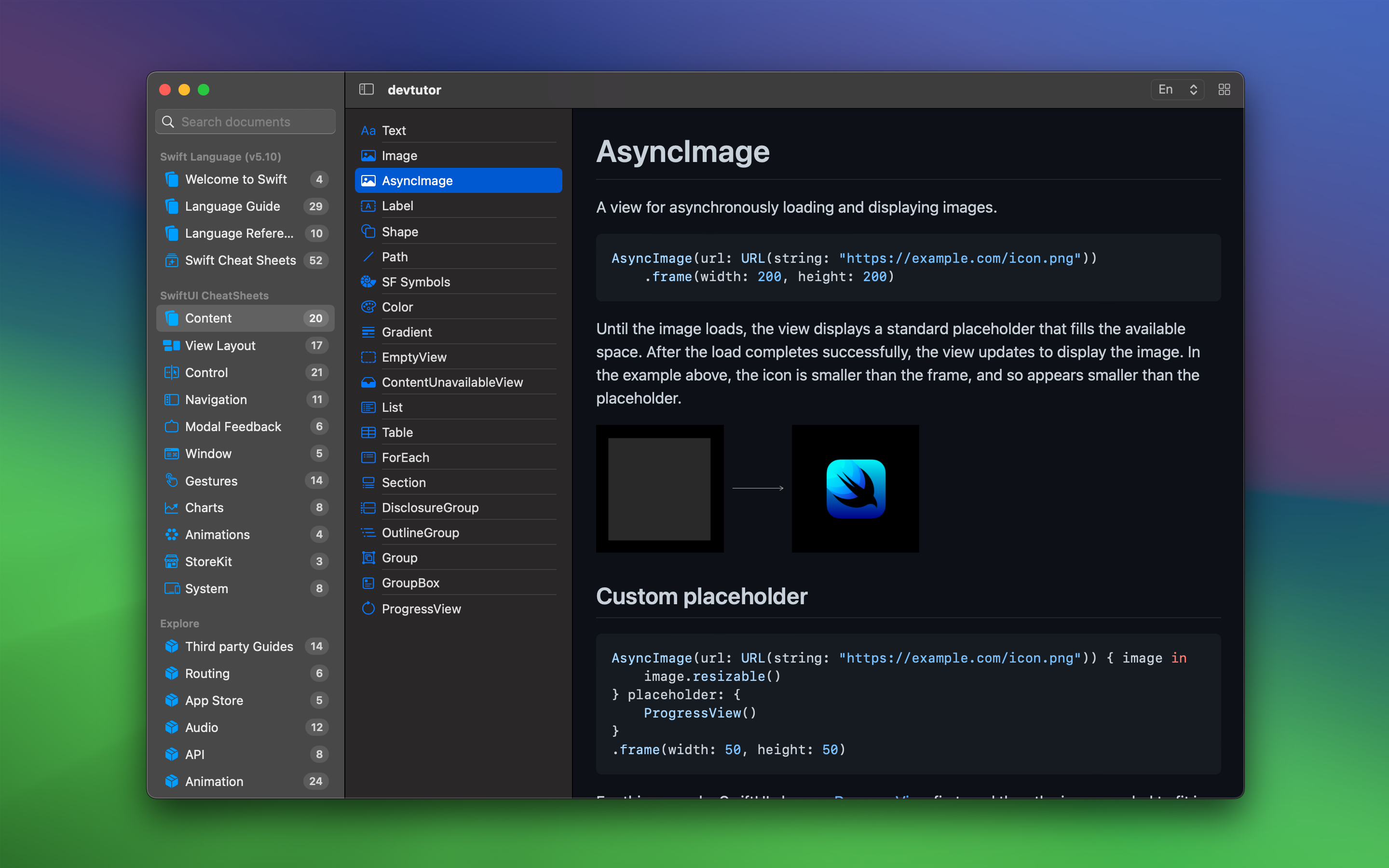Click the ProgressView spinner icon

click(368, 609)
